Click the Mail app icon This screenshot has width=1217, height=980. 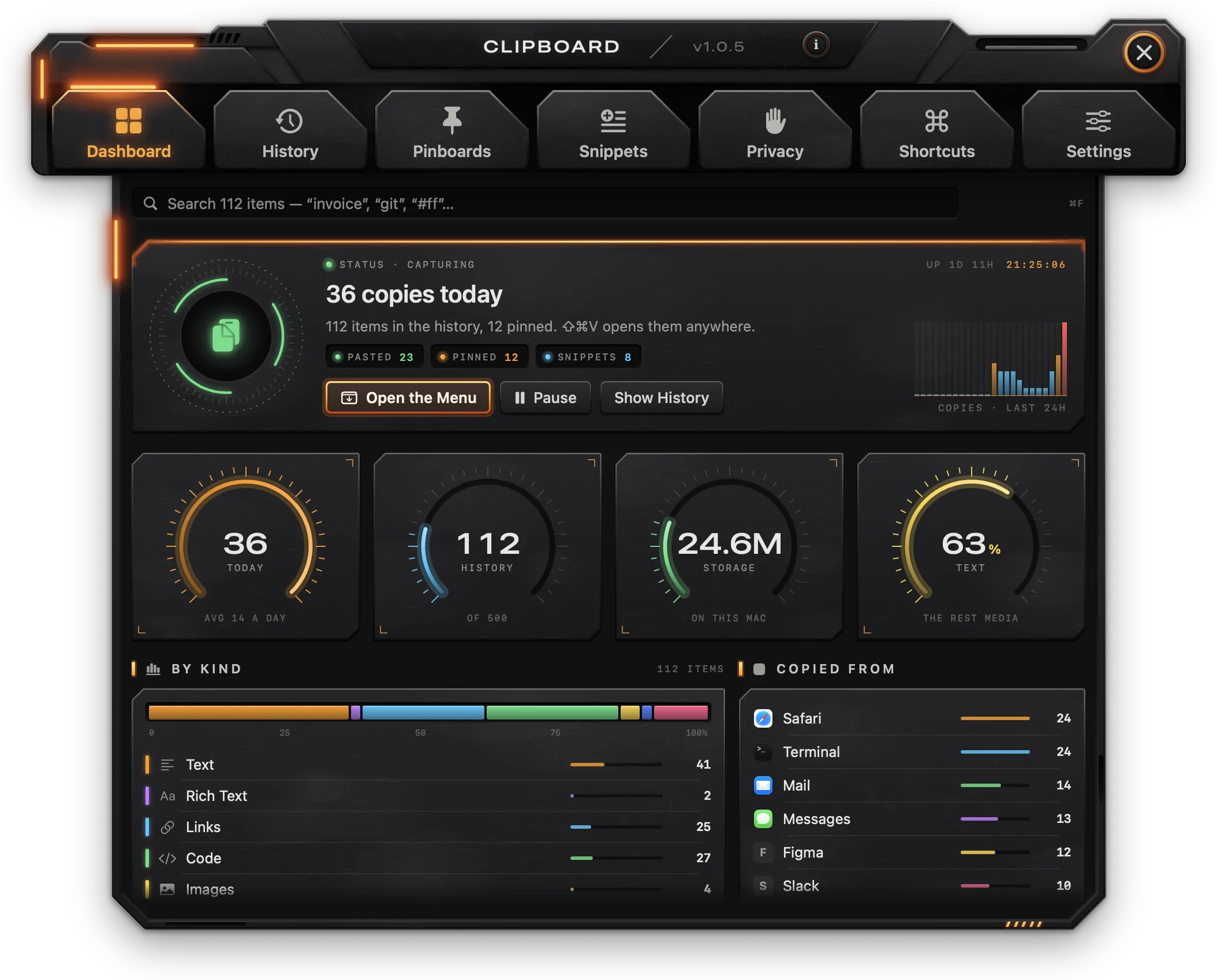pos(763,785)
